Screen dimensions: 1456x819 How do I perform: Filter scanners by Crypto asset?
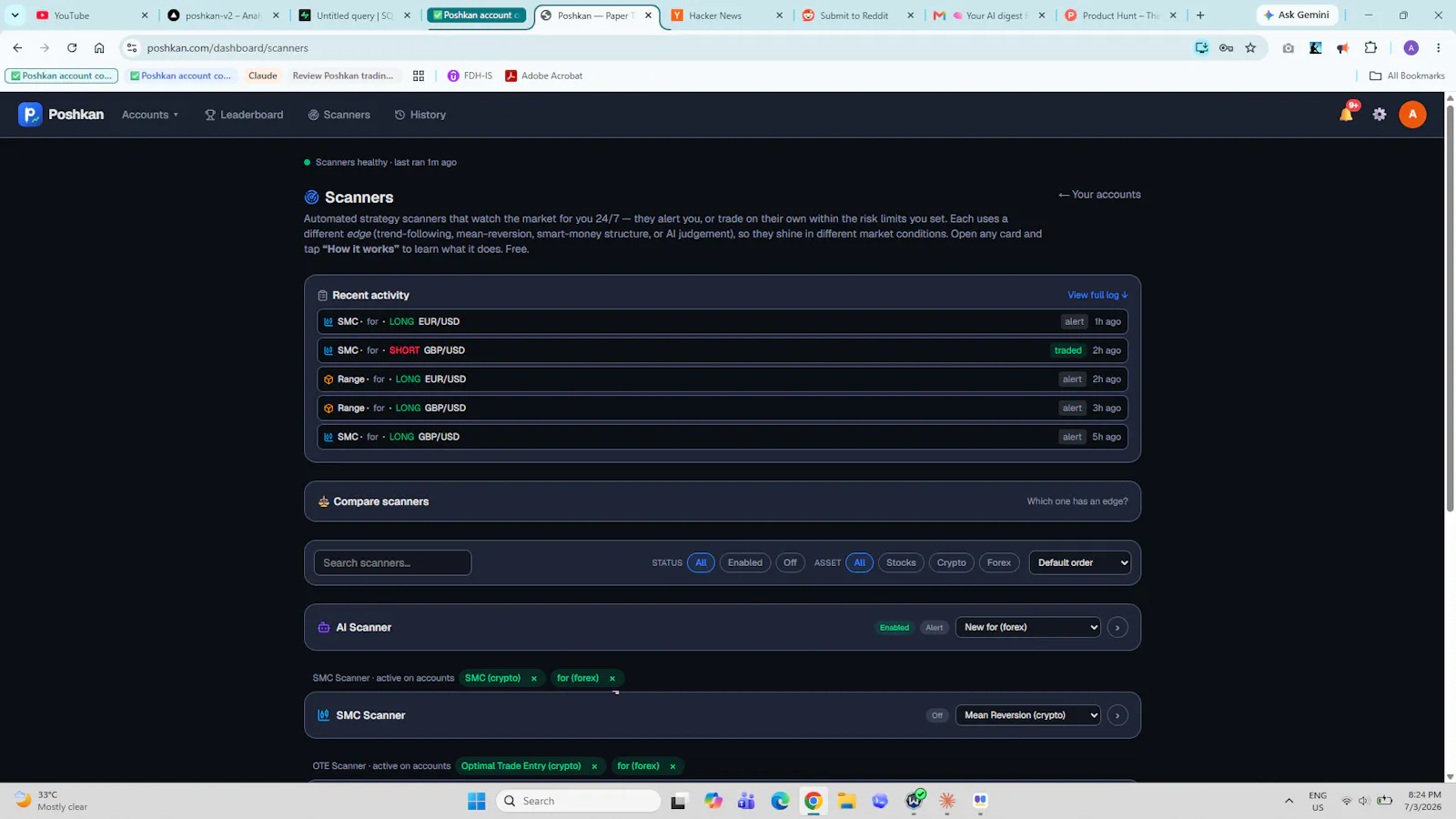click(x=952, y=562)
